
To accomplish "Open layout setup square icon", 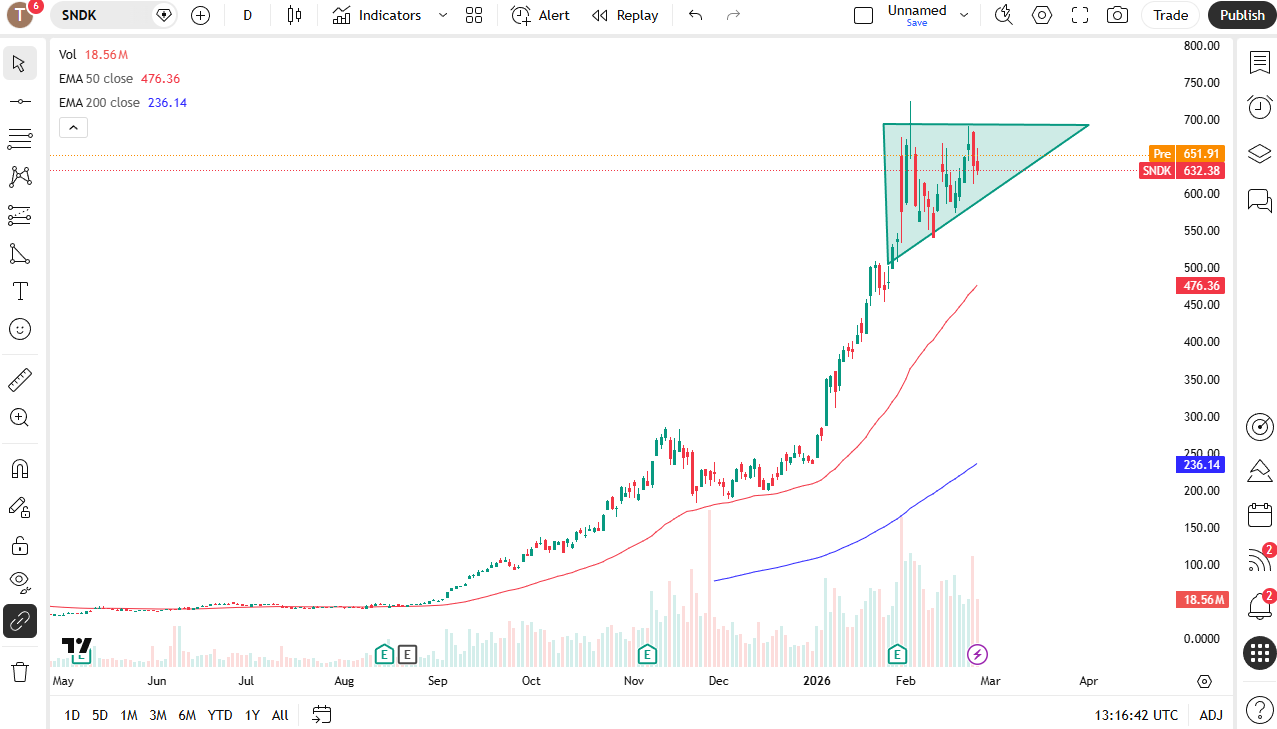I will 863,15.
